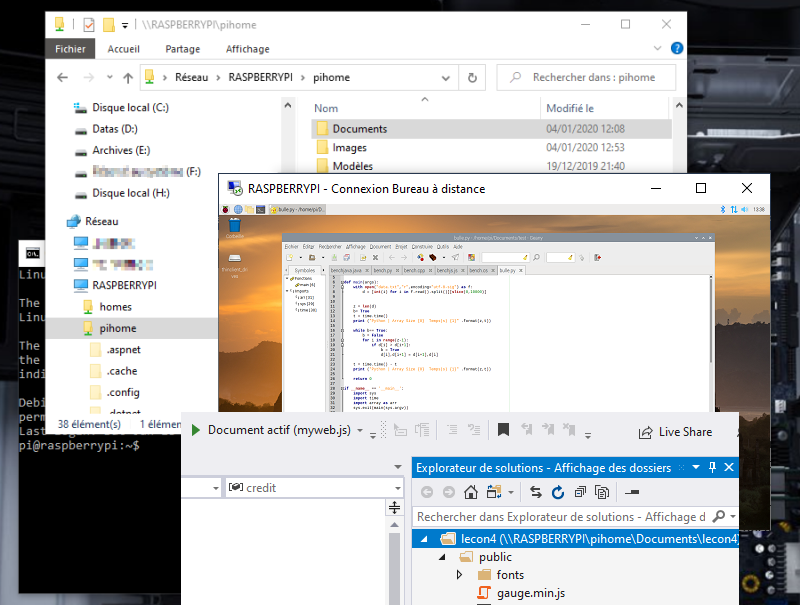Click the Rechercher dans pihome search field
800x605 pixels.
[593, 77]
